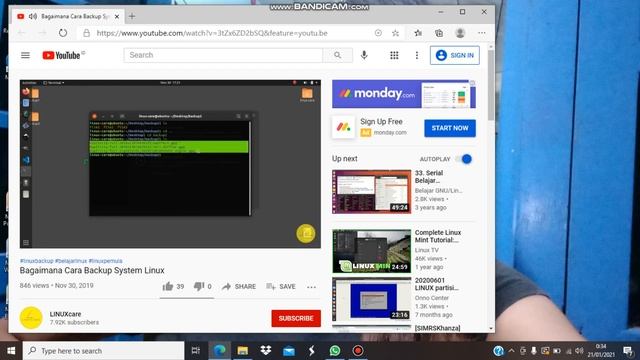Click the #linuxbackup hashtag
Image resolution: width=640 pixels, height=360 pixels.
[x=37, y=261]
